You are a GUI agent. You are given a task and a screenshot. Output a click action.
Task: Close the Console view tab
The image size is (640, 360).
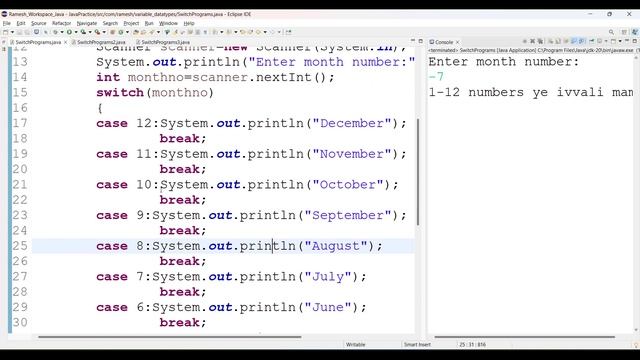pyautogui.click(x=458, y=42)
